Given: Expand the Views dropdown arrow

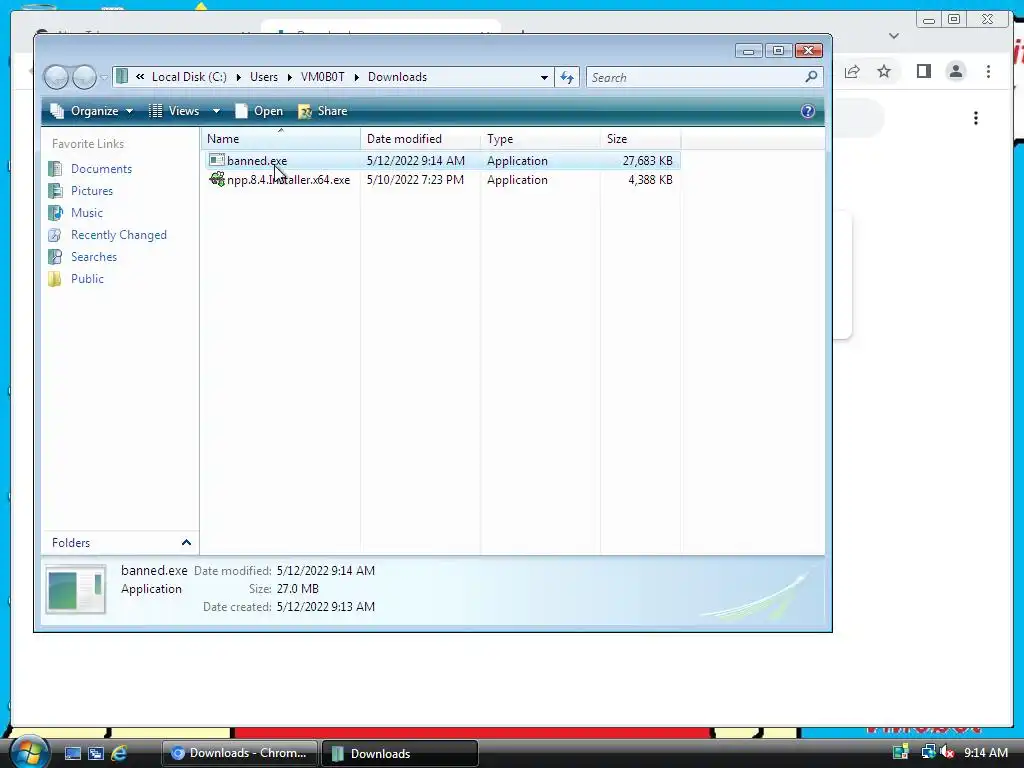Looking at the screenshot, I should click(x=216, y=111).
